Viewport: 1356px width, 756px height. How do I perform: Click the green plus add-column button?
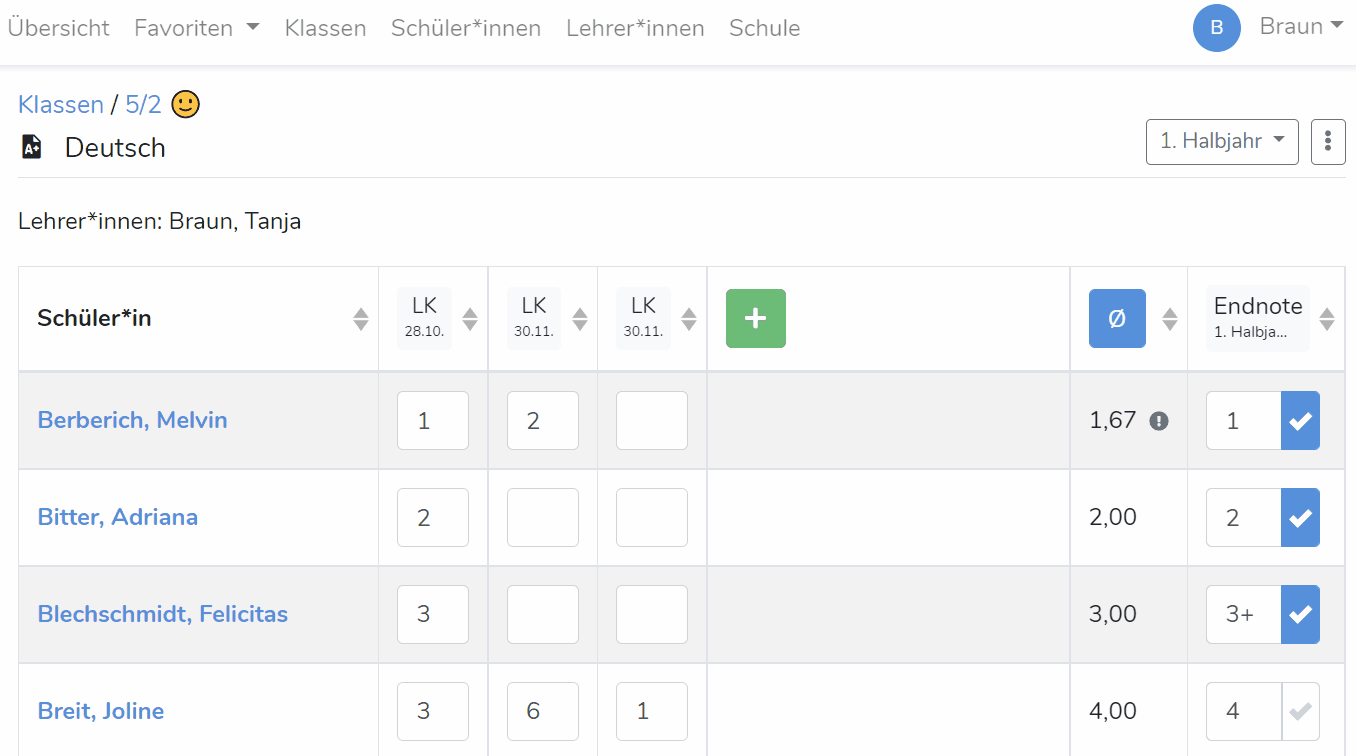pos(756,318)
